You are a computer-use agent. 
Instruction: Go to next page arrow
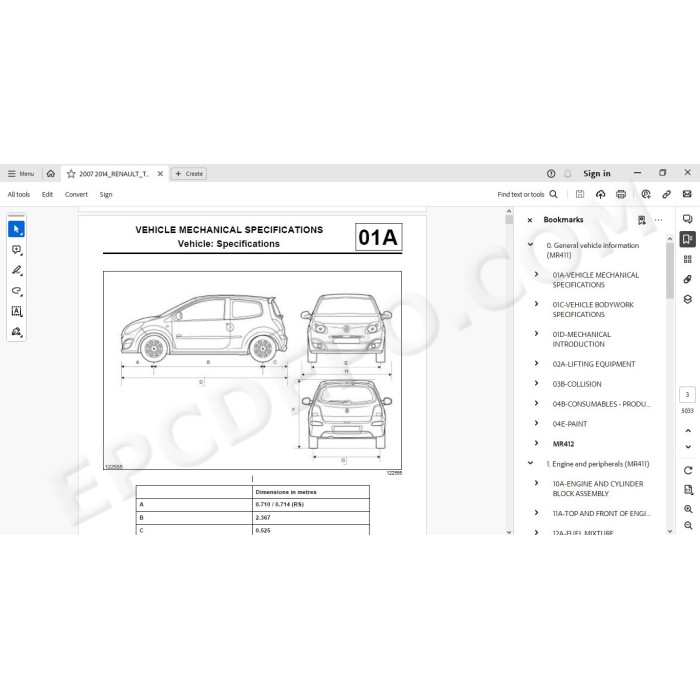pos(688,447)
